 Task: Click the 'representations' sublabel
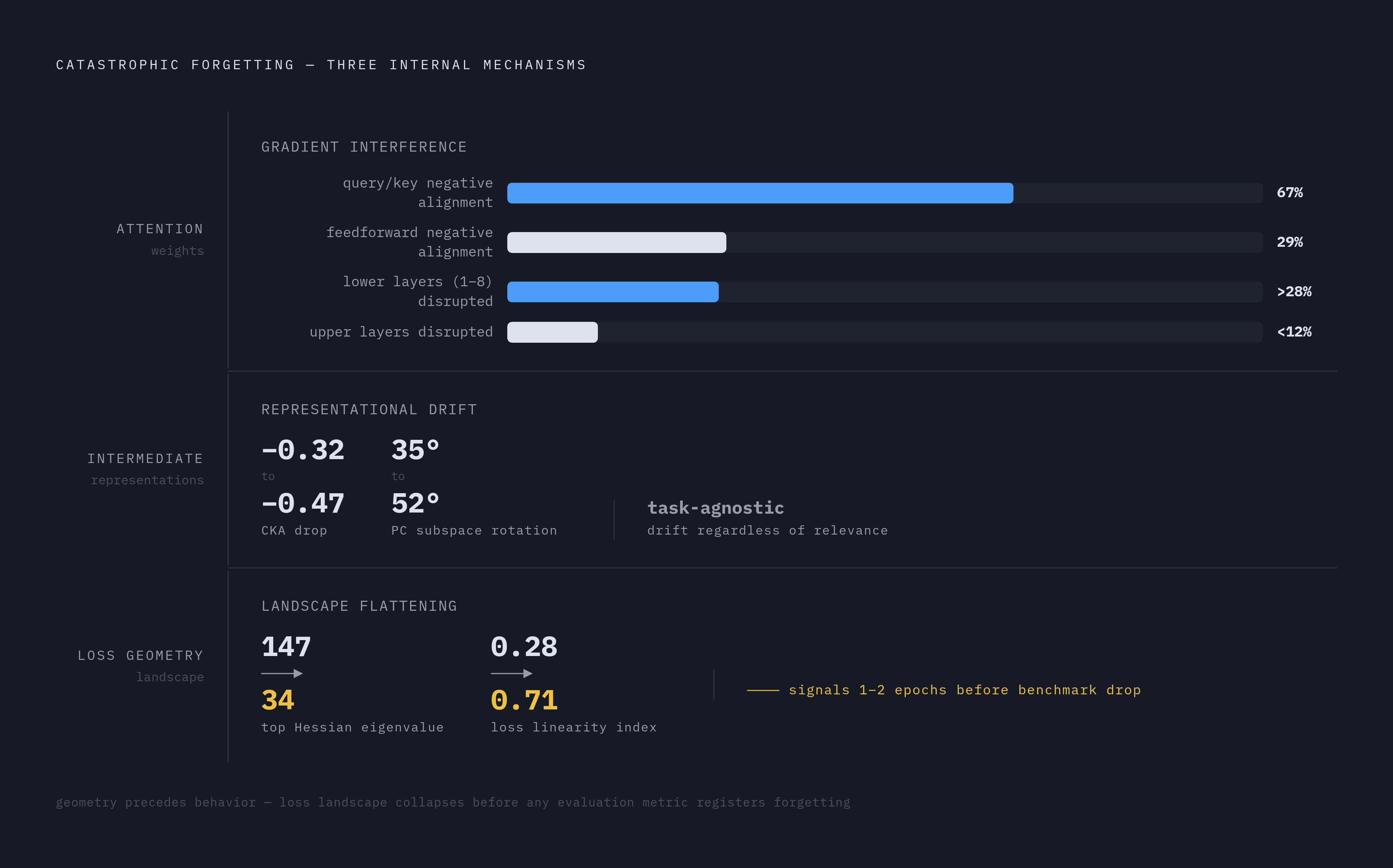click(x=147, y=480)
